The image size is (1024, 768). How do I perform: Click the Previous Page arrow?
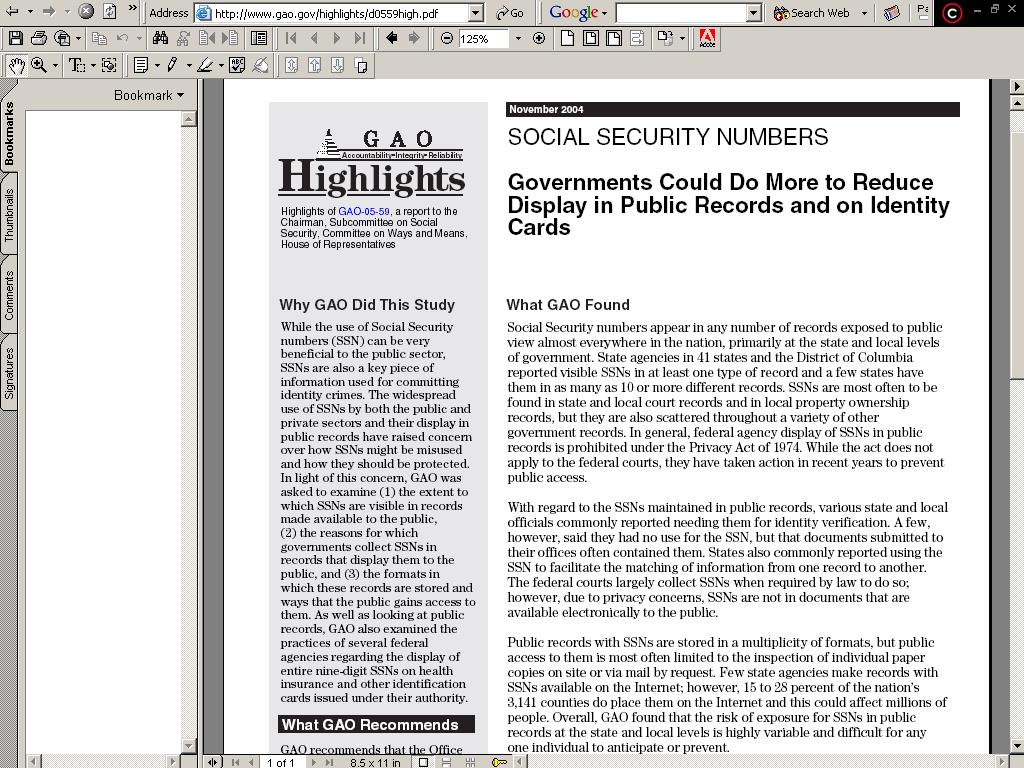[x=314, y=39]
